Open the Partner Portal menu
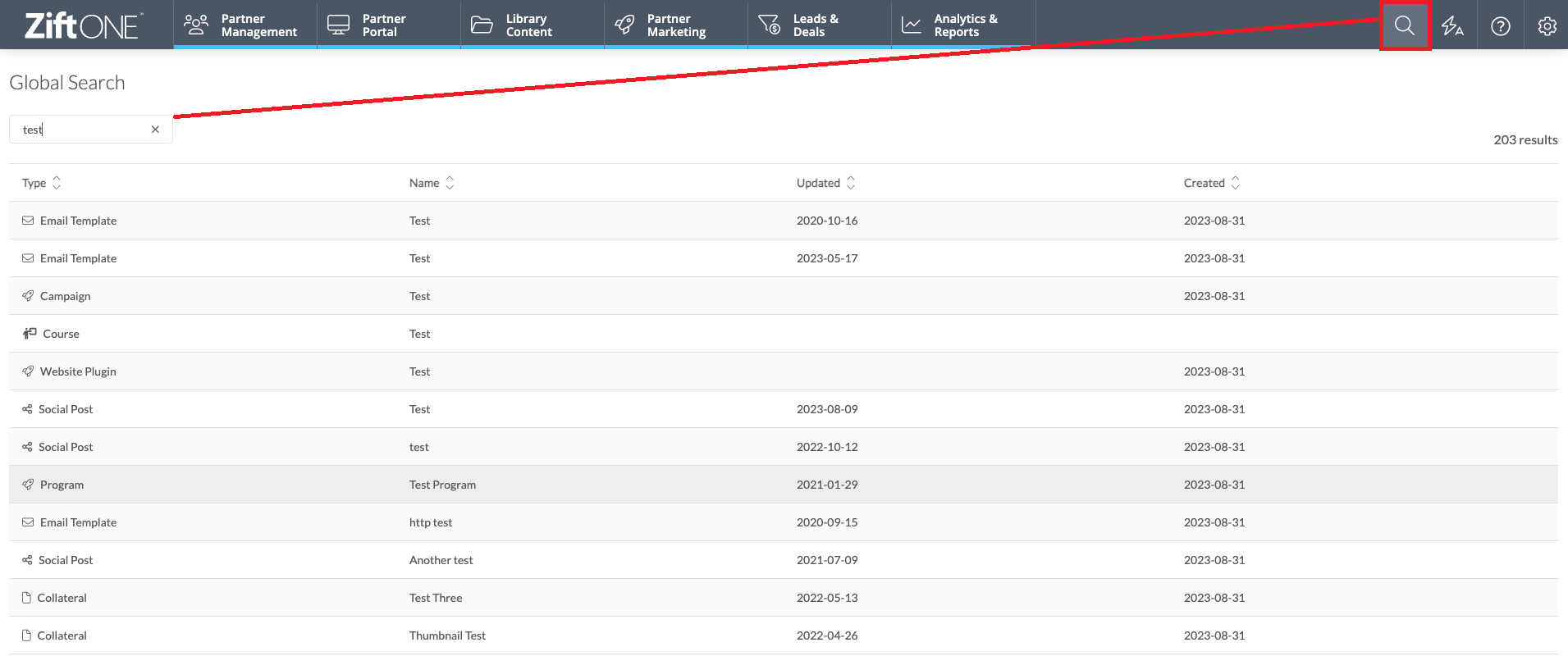The image size is (1568, 656). pyautogui.click(x=389, y=25)
